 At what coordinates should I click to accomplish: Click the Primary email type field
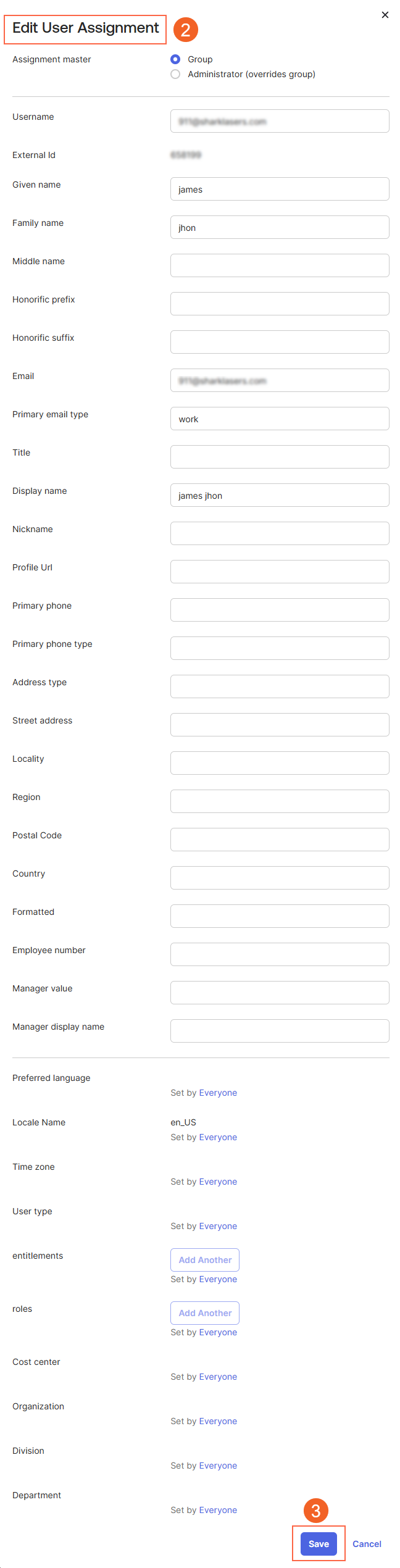point(280,419)
